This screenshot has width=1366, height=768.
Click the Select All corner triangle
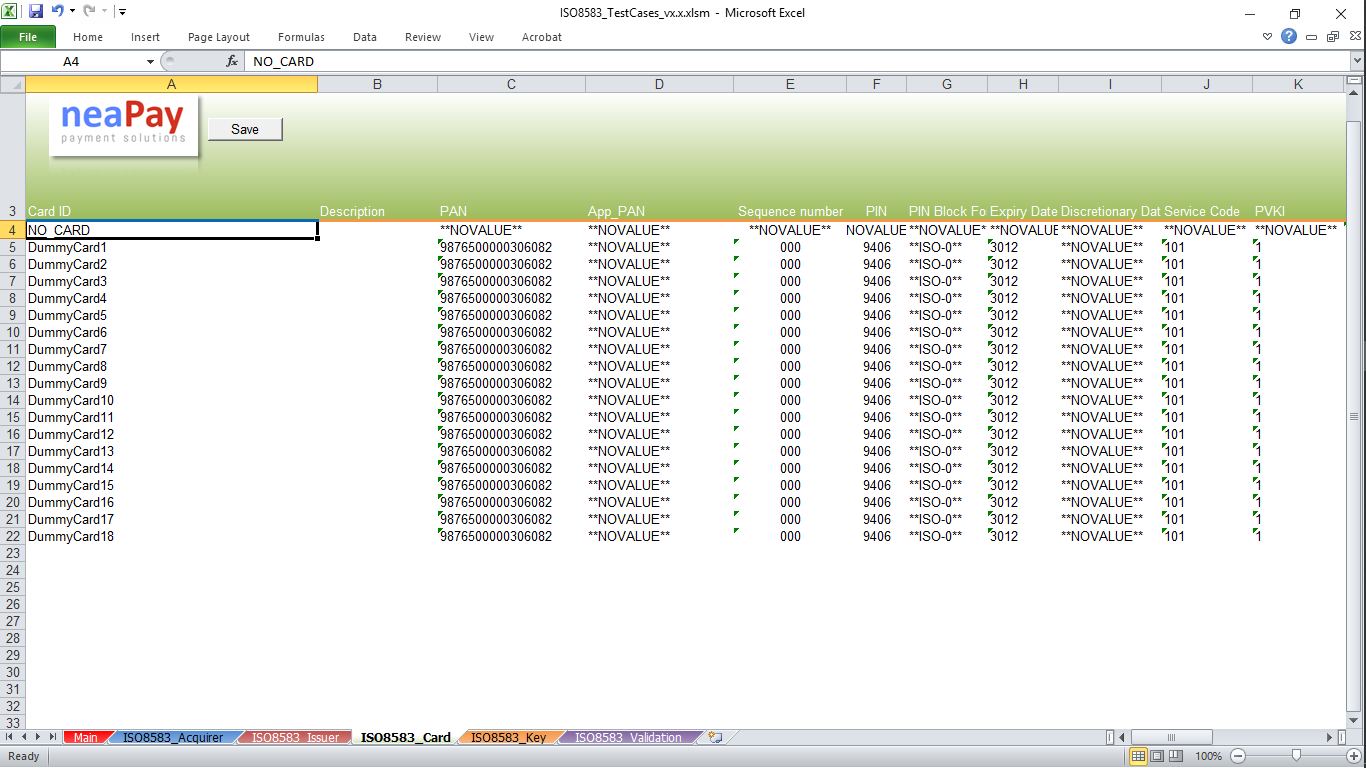(x=13, y=85)
